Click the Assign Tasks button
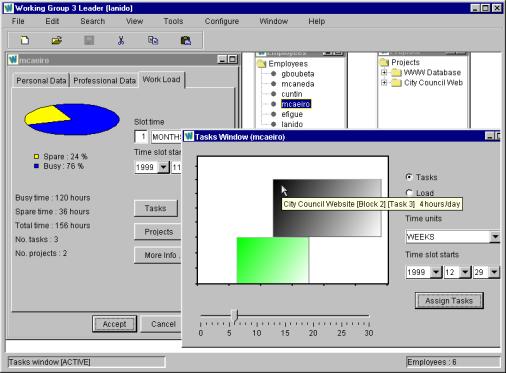This screenshot has height=373, width=506. click(x=449, y=301)
